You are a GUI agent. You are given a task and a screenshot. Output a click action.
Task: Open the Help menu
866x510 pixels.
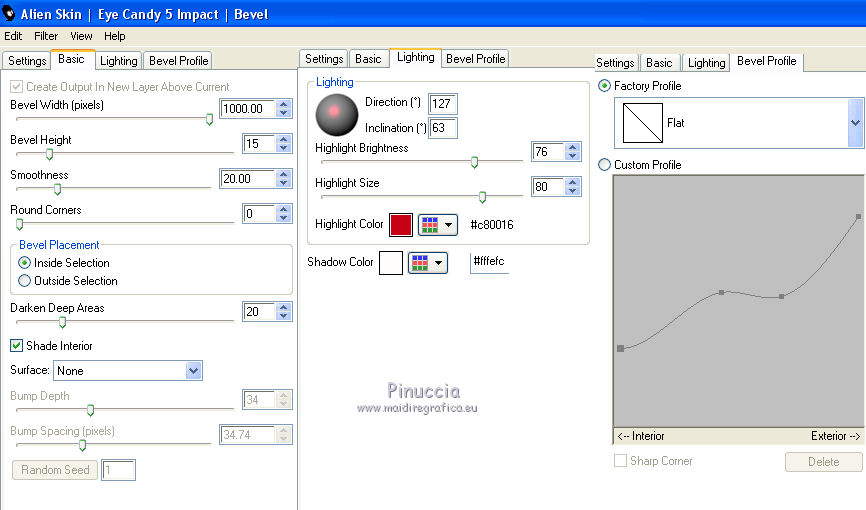click(115, 36)
